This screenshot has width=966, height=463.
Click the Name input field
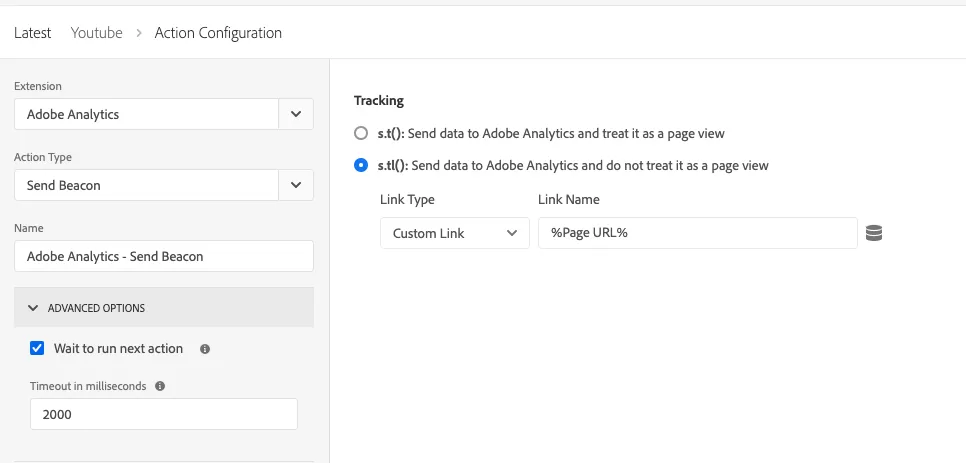tap(164, 256)
